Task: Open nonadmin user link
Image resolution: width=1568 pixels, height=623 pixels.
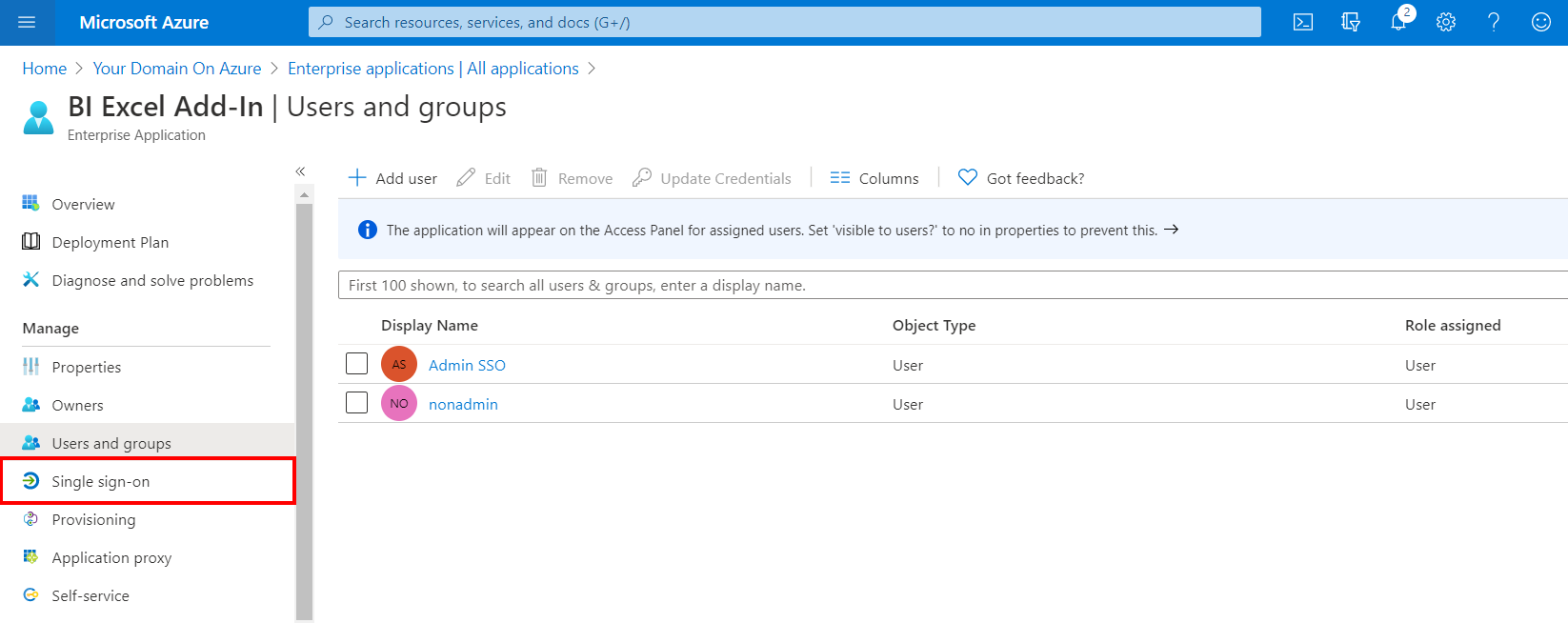Action: 463,404
